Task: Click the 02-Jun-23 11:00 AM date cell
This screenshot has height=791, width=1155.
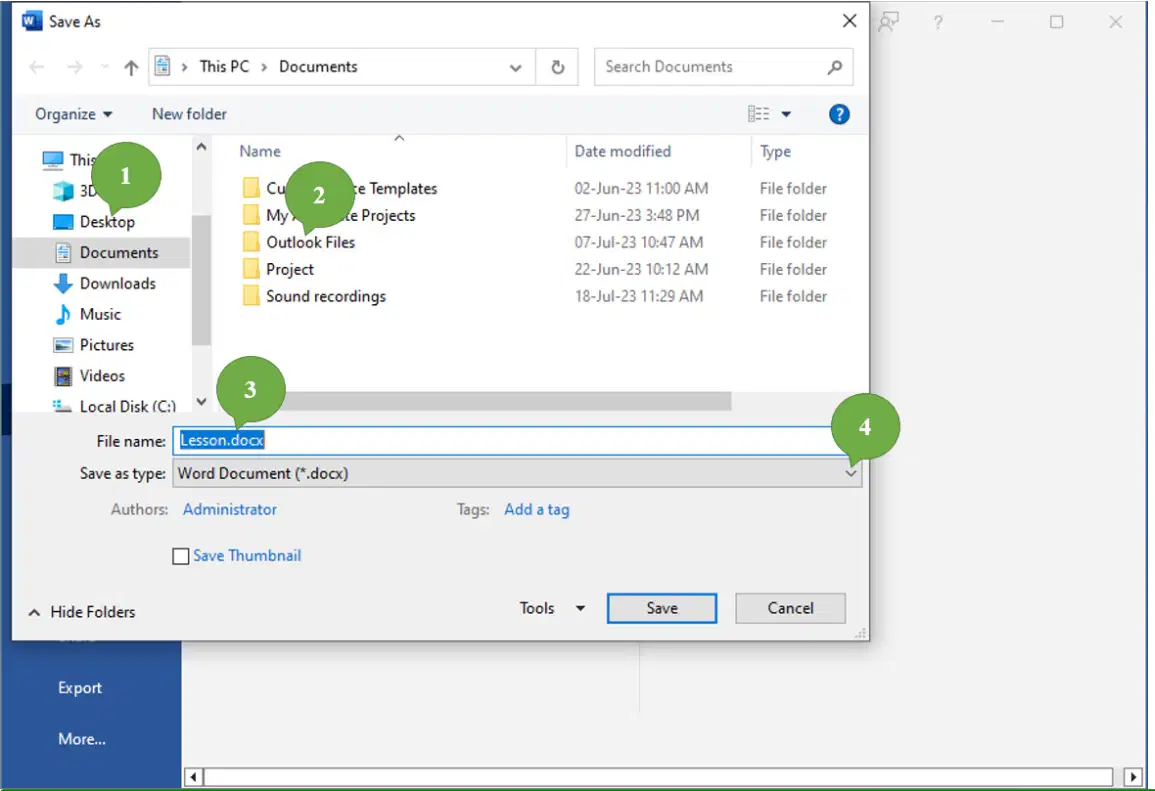Action: 641,189
